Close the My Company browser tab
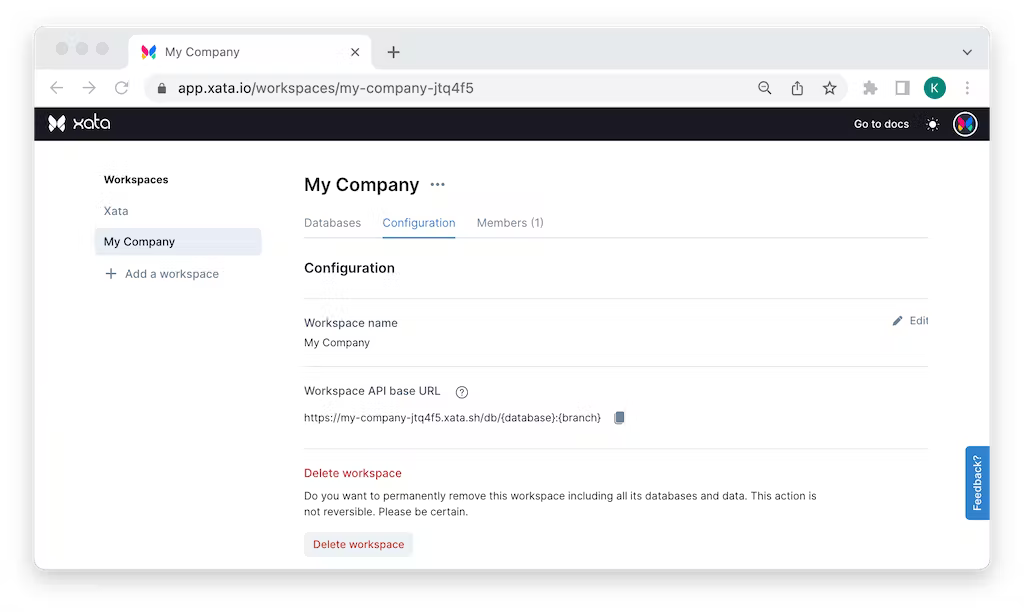This screenshot has height=612, width=1024. point(355,52)
